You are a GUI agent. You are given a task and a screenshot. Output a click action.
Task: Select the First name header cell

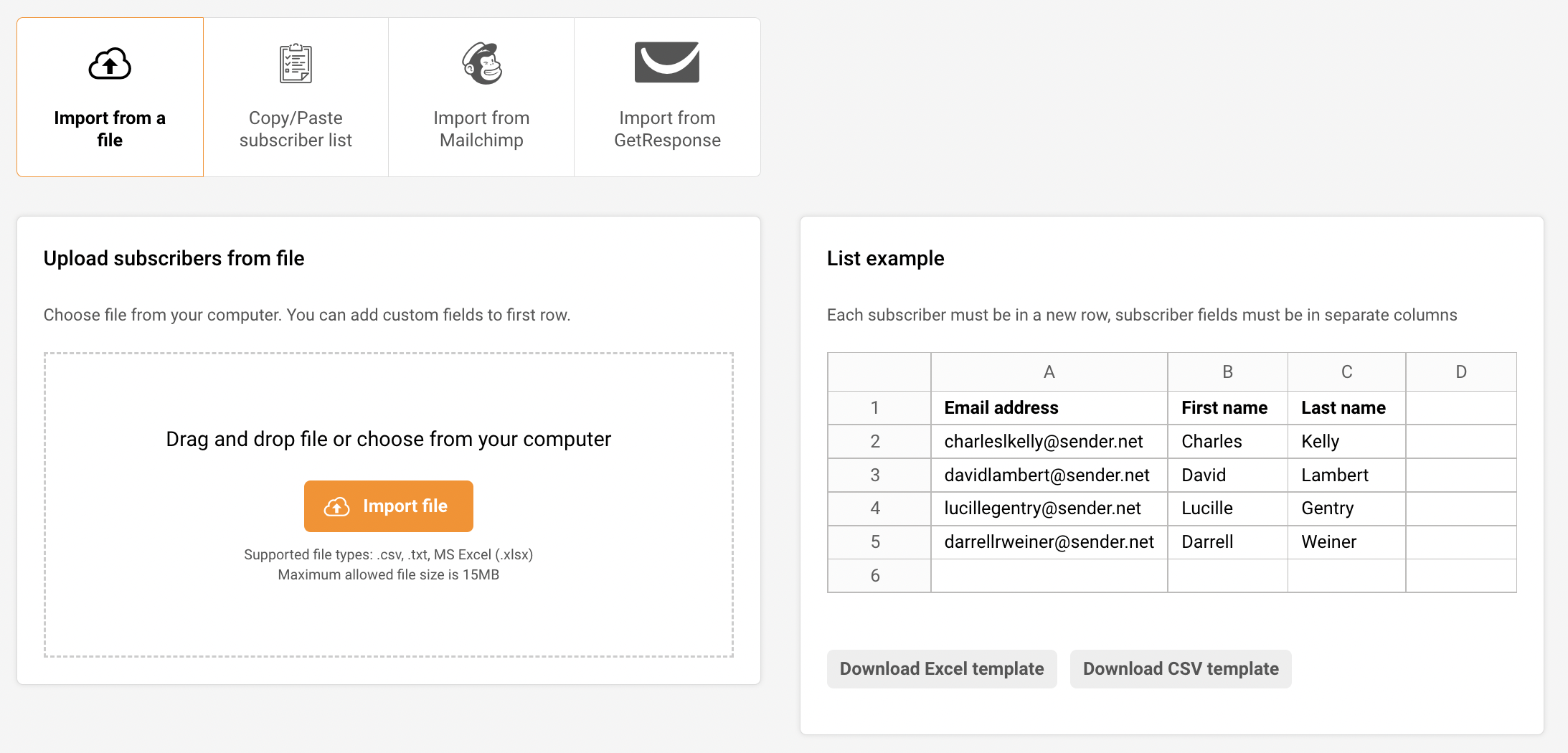pos(1224,408)
